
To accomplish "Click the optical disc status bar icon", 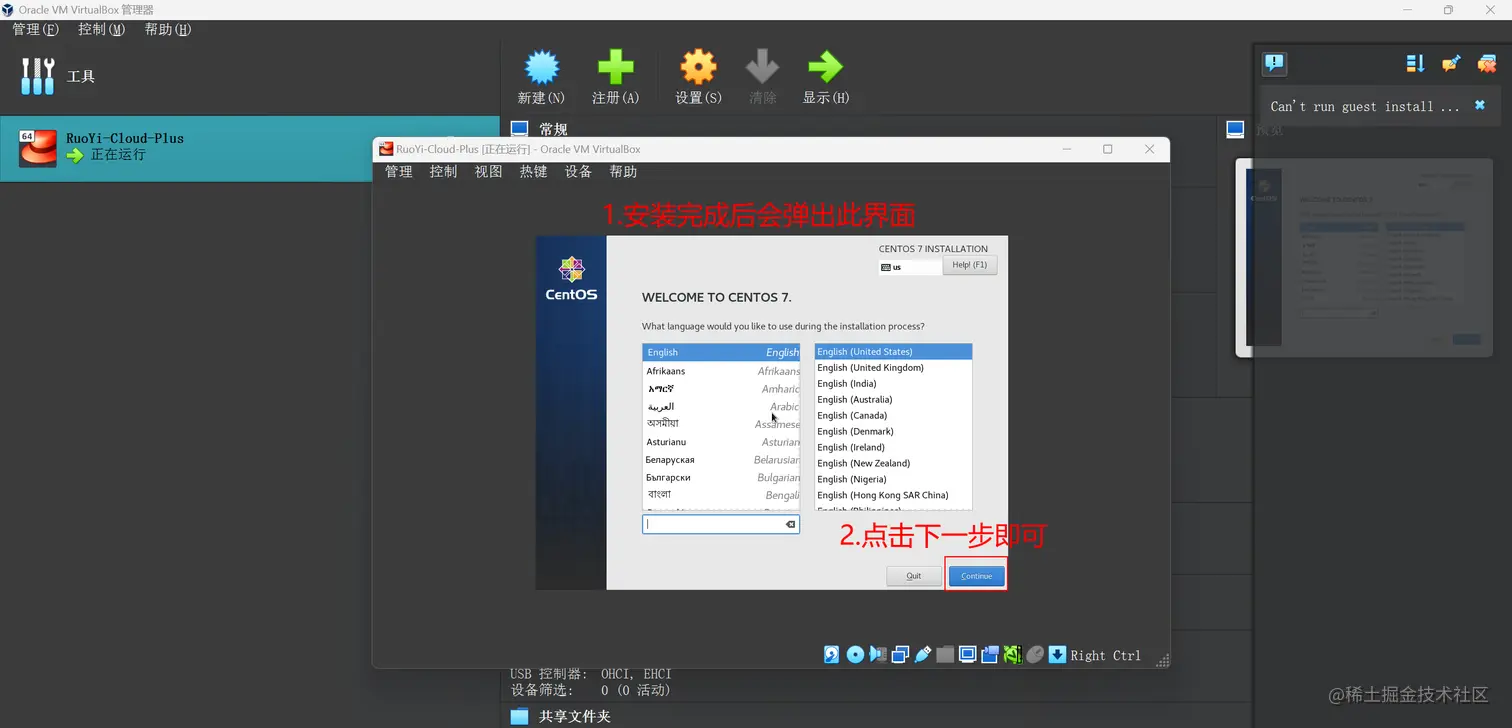I will pos(855,654).
